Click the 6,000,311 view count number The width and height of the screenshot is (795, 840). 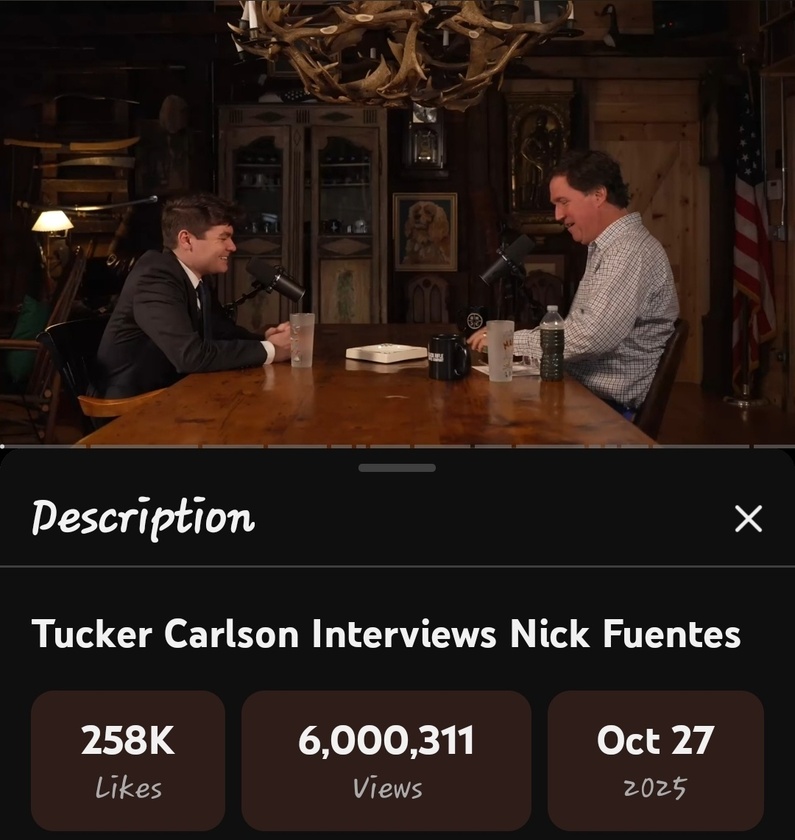(386, 740)
